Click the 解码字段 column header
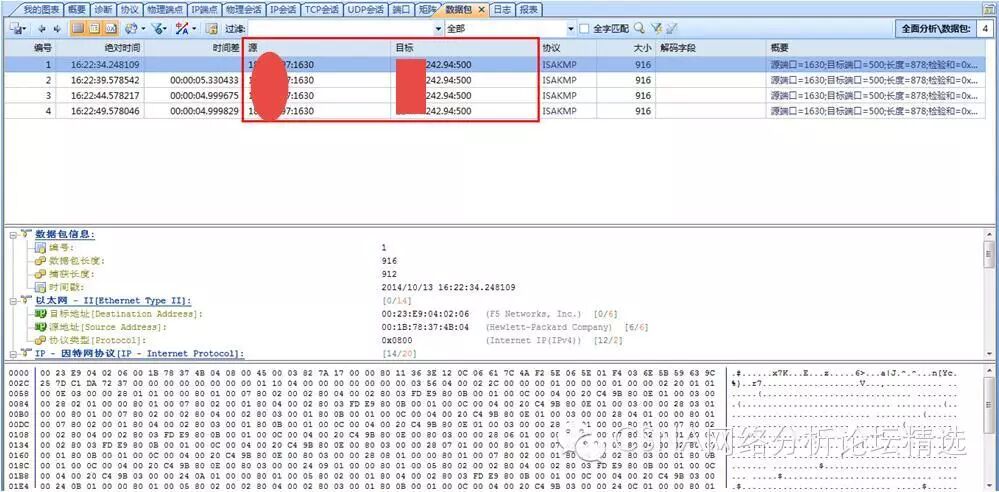 click(711, 48)
